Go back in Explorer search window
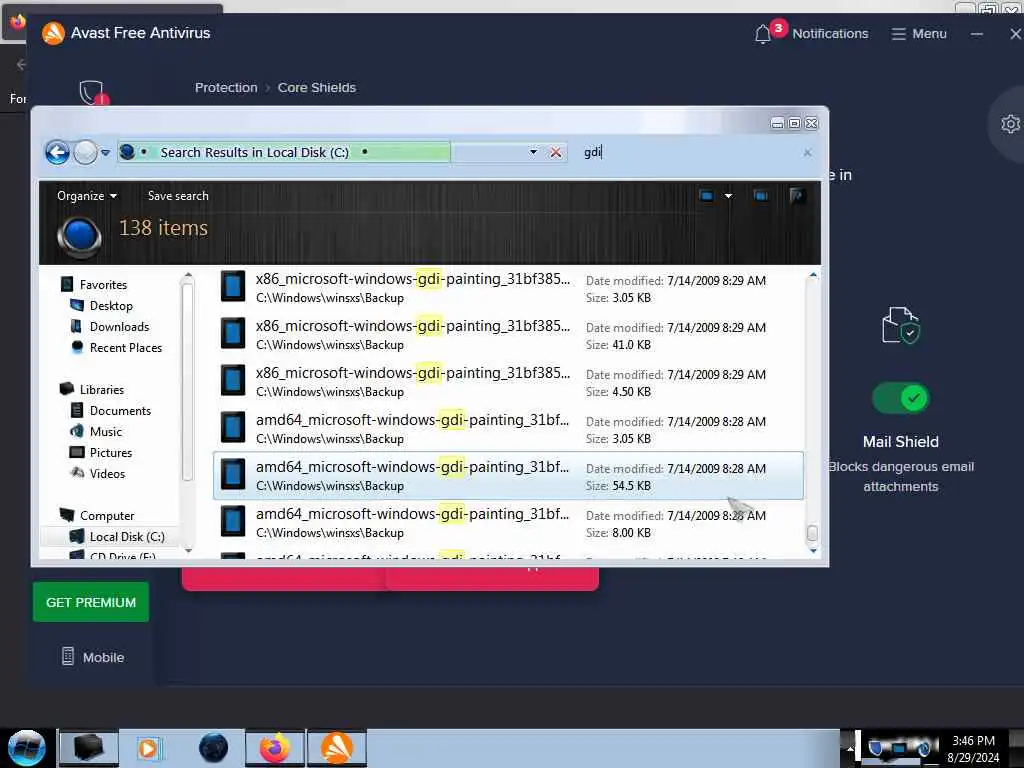The width and height of the screenshot is (1024, 768). 57,152
